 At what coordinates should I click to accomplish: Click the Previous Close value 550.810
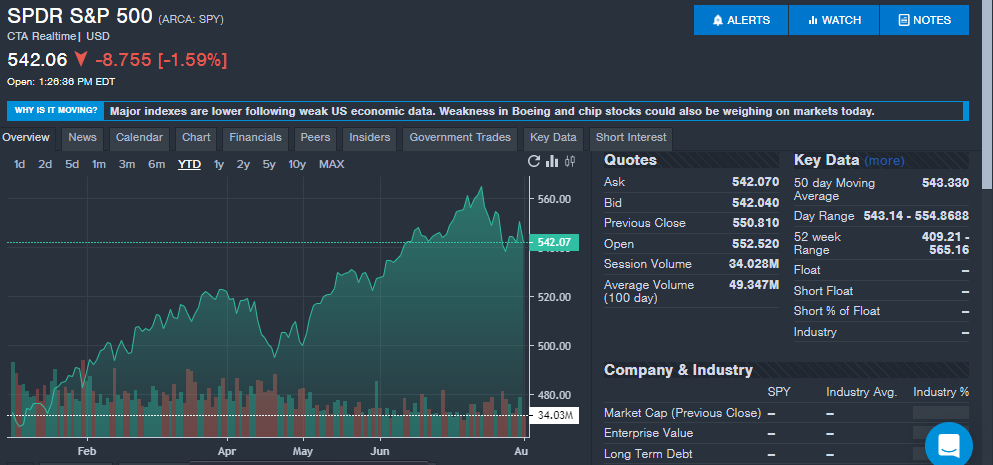755,223
